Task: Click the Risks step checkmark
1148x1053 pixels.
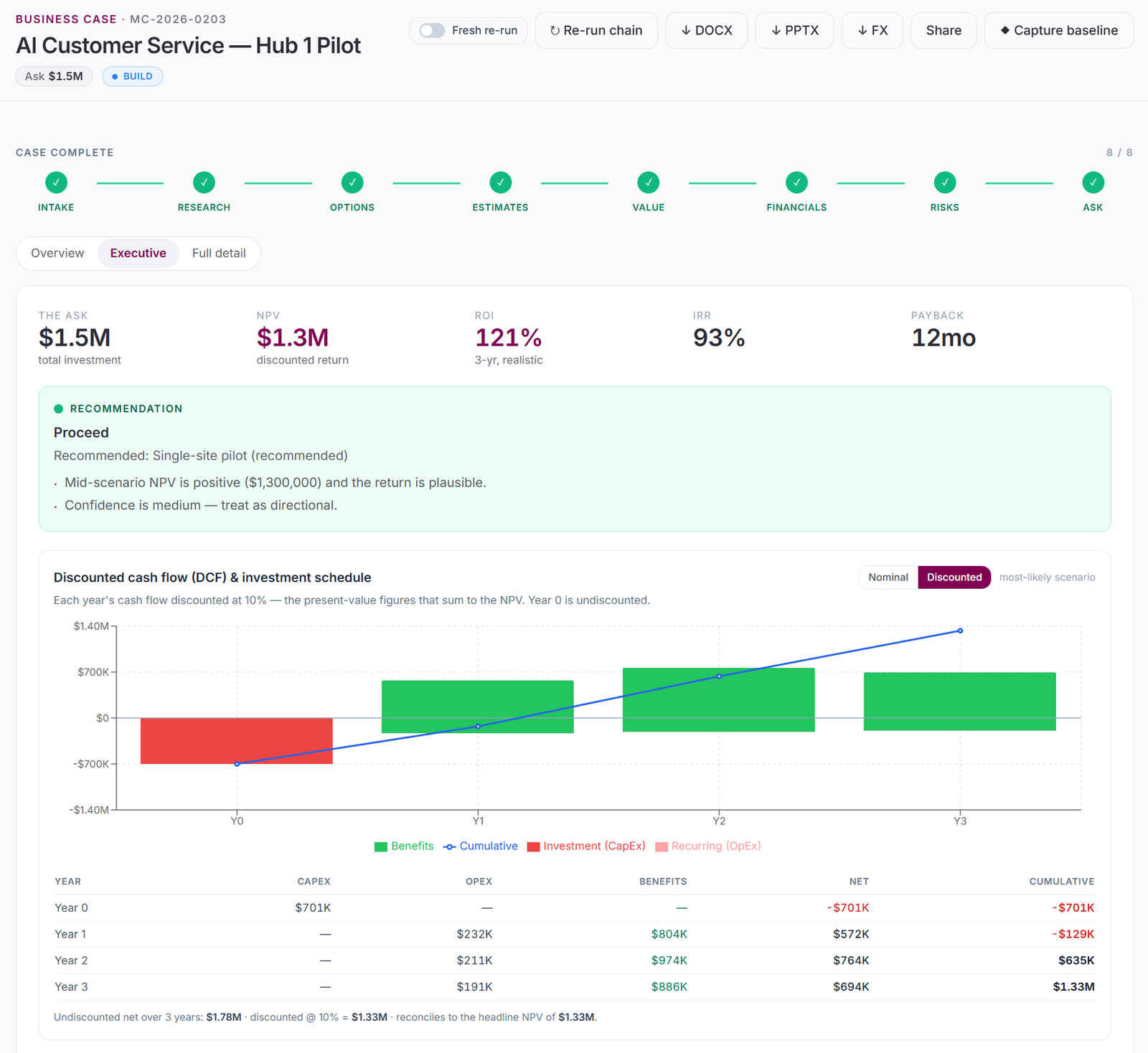Action: click(945, 182)
